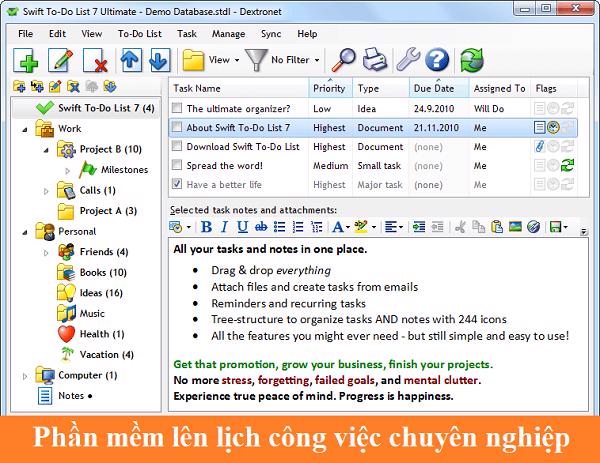Sort by the Task Name column header
Viewport: 600px width, 463px height.
tap(239, 88)
